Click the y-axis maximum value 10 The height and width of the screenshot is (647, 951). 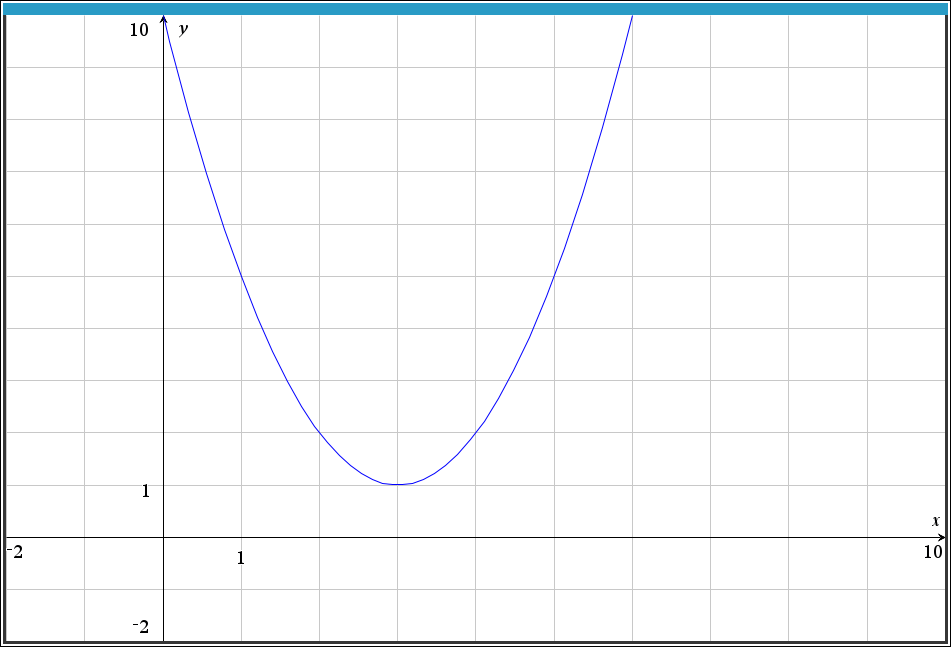[x=138, y=30]
